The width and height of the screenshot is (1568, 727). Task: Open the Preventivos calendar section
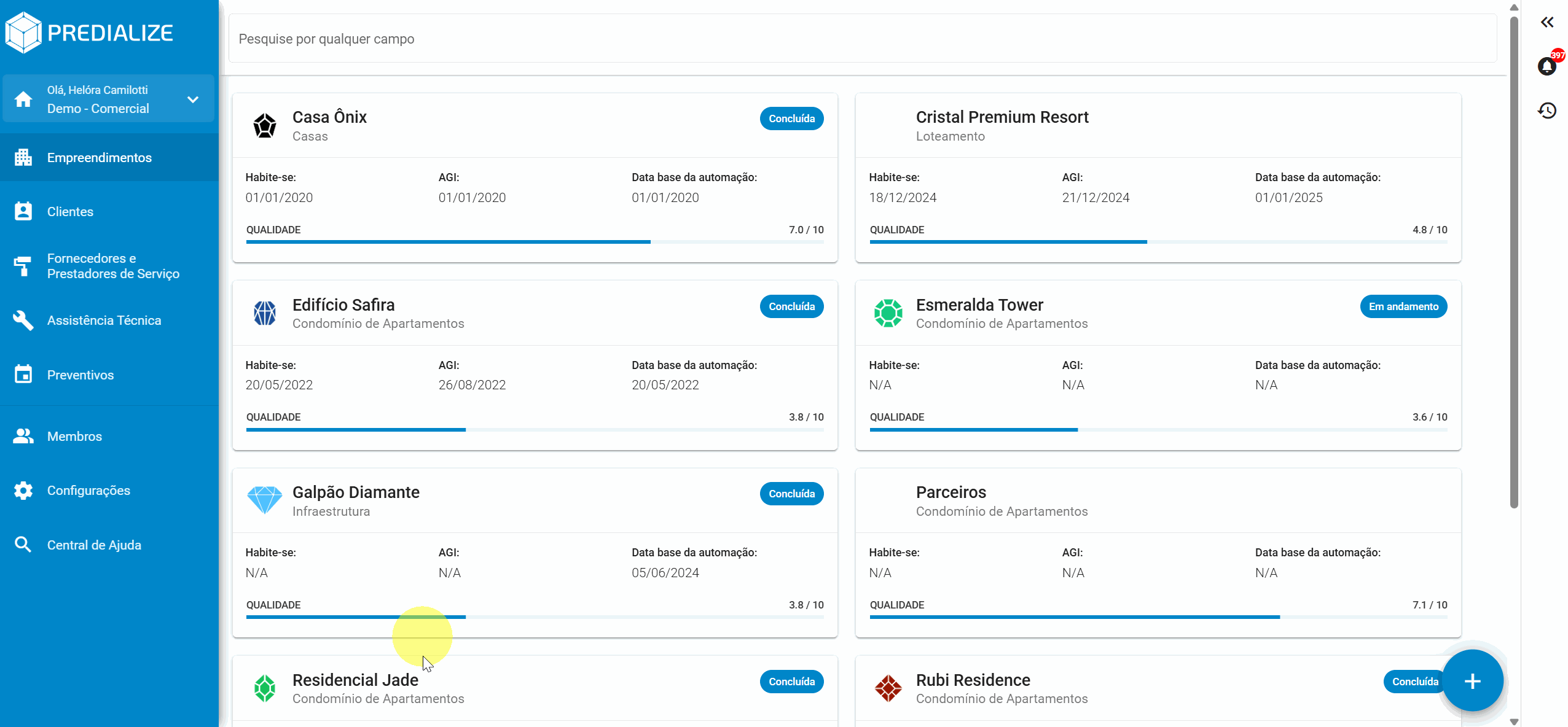tap(80, 375)
